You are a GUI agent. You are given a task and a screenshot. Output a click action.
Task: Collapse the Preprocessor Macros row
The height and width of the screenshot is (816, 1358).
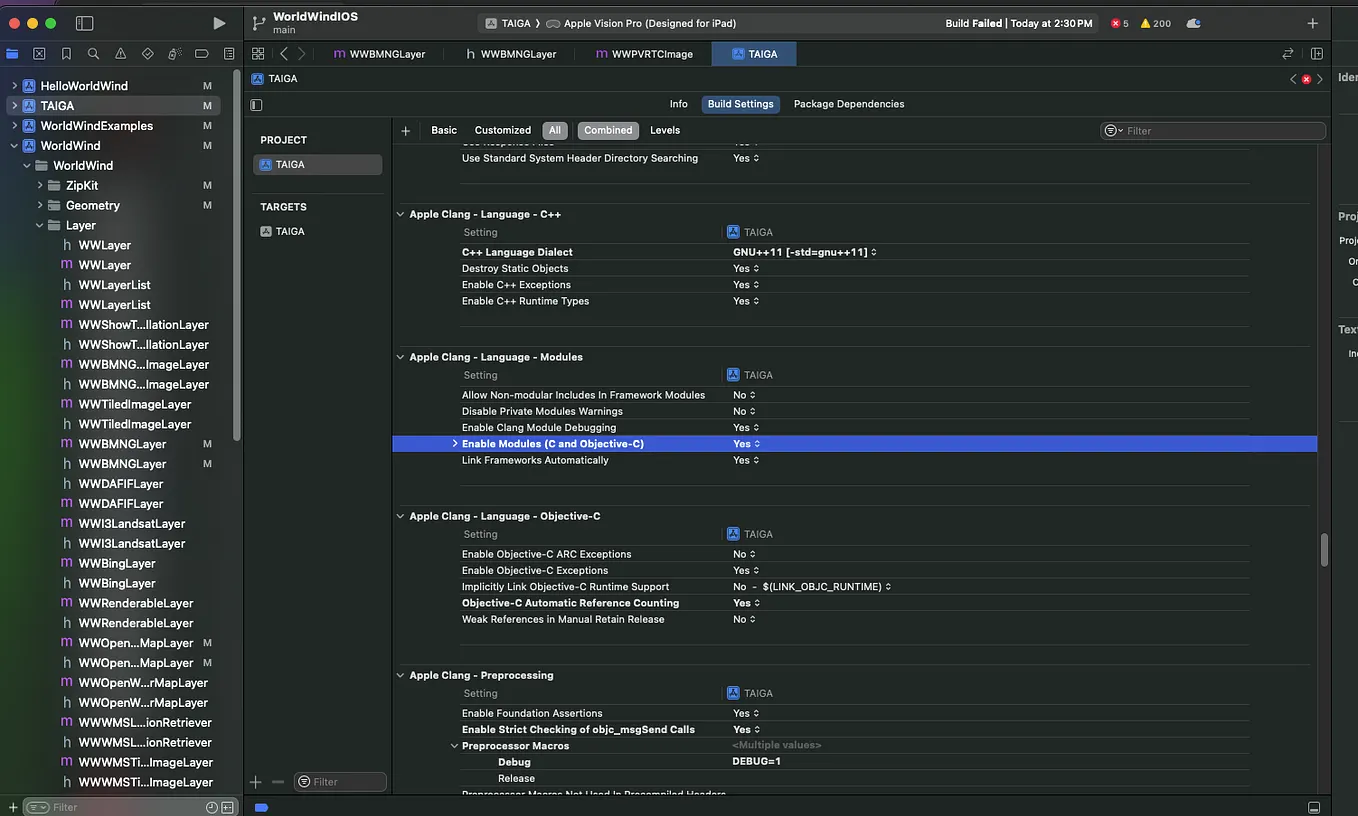(454, 745)
